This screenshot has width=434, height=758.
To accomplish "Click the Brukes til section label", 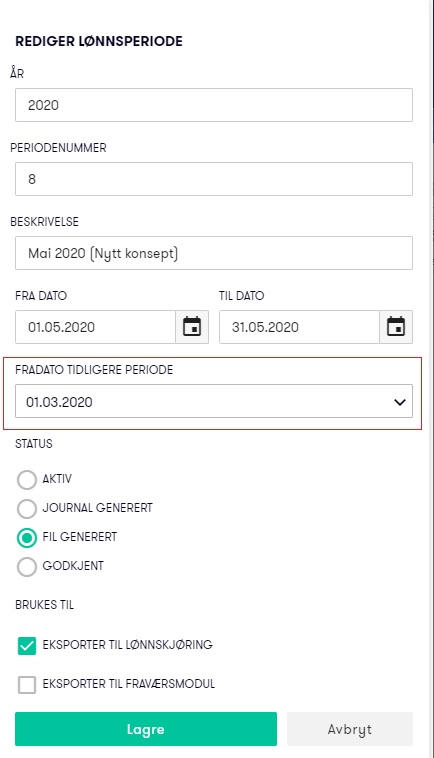I will [x=44, y=605].
